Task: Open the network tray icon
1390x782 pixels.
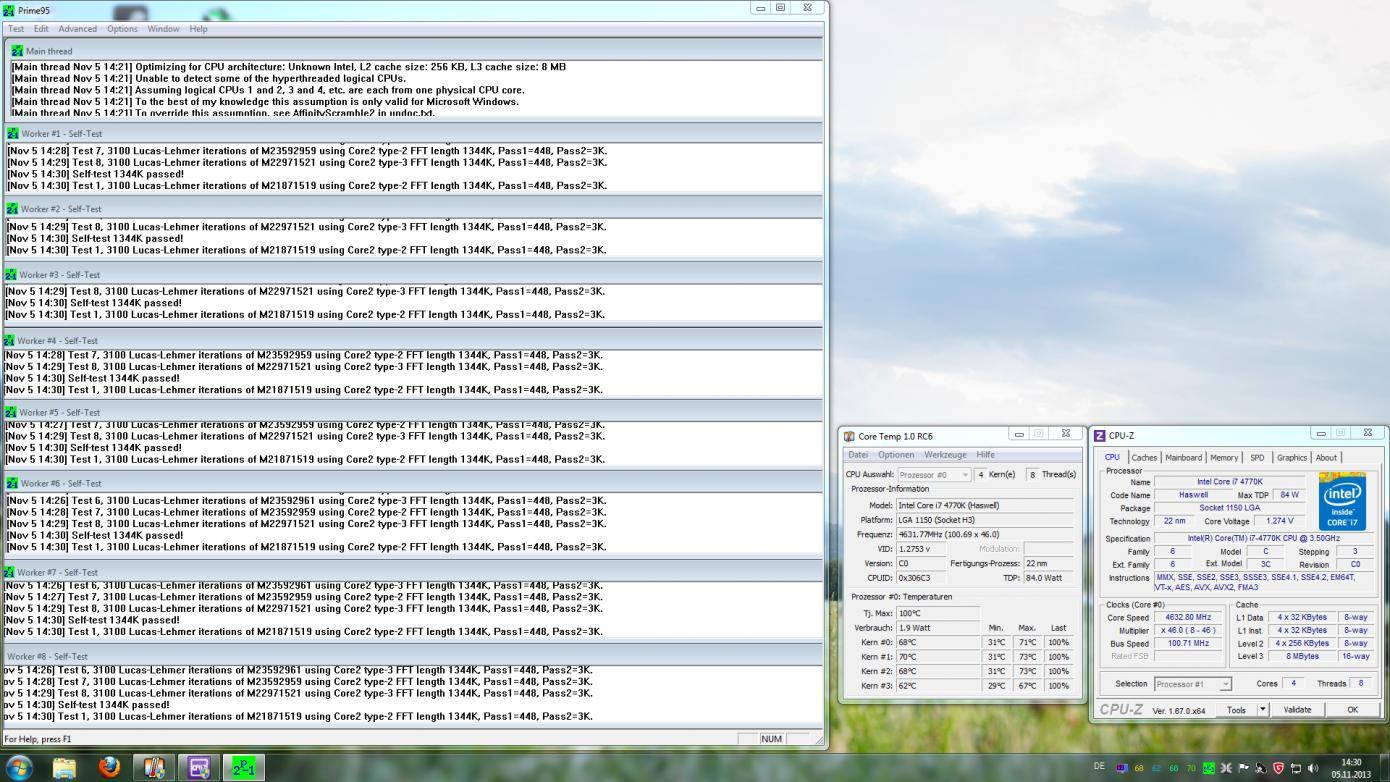Action: point(1296,768)
